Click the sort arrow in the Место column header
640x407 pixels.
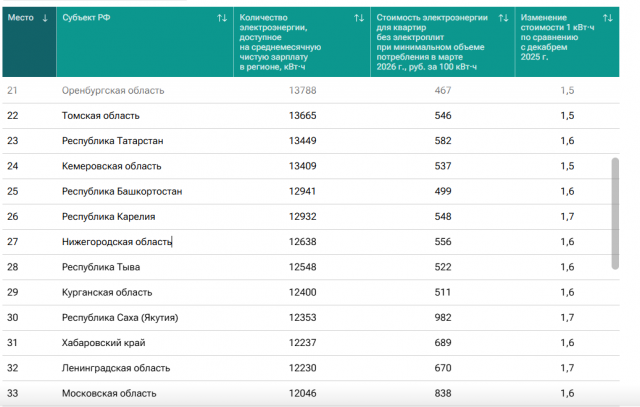[x=45, y=18]
